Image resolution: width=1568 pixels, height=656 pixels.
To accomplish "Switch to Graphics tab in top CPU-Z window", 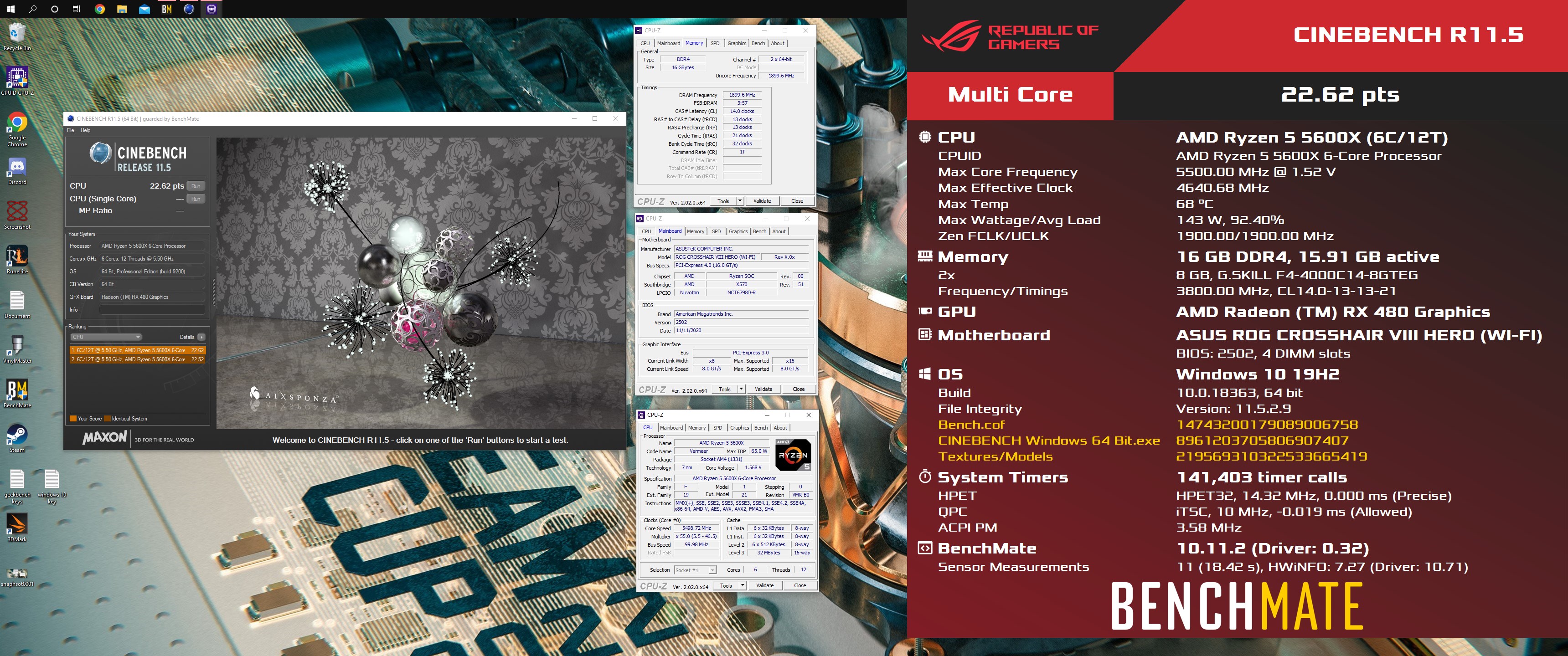I will pyautogui.click(x=737, y=43).
